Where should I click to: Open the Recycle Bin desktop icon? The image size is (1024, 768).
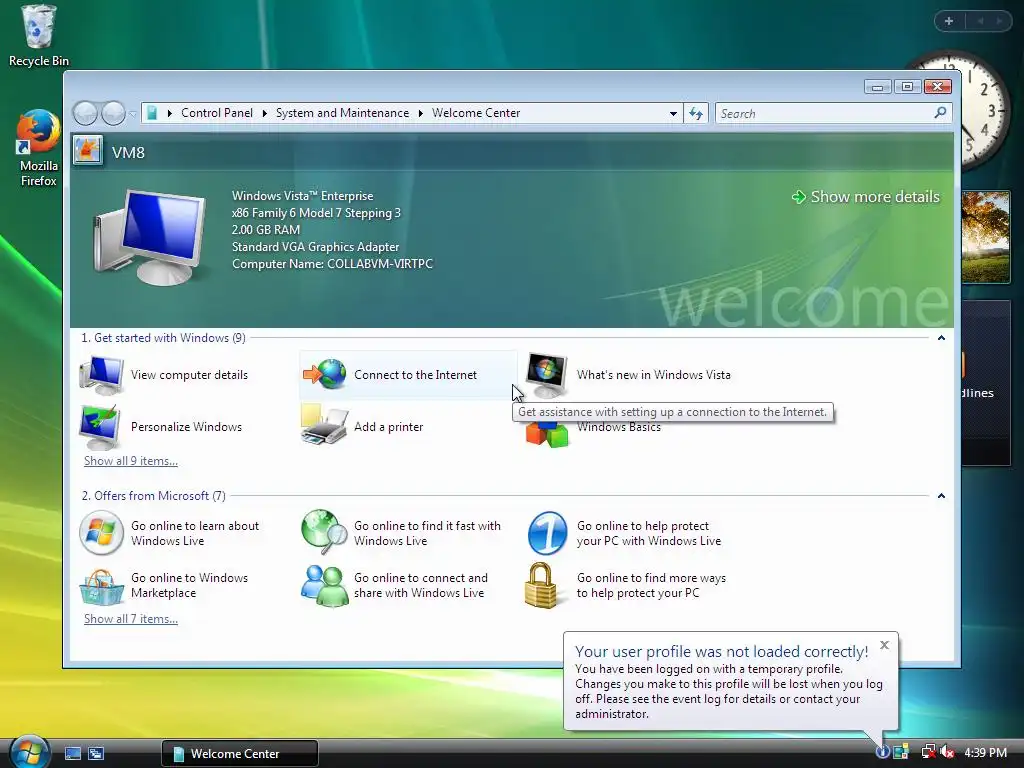tap(39, 36)
